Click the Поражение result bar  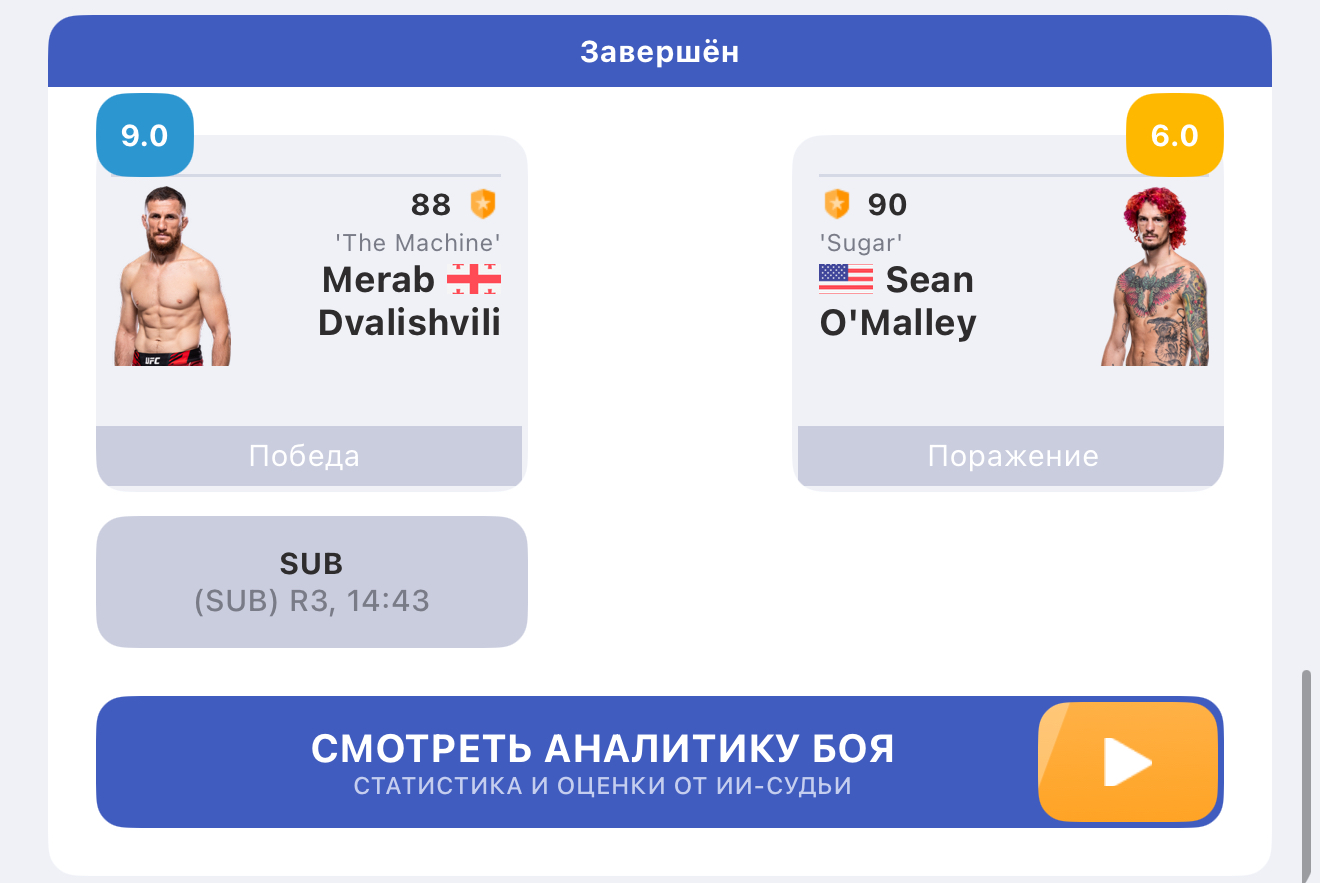[x=1011, y=456]
